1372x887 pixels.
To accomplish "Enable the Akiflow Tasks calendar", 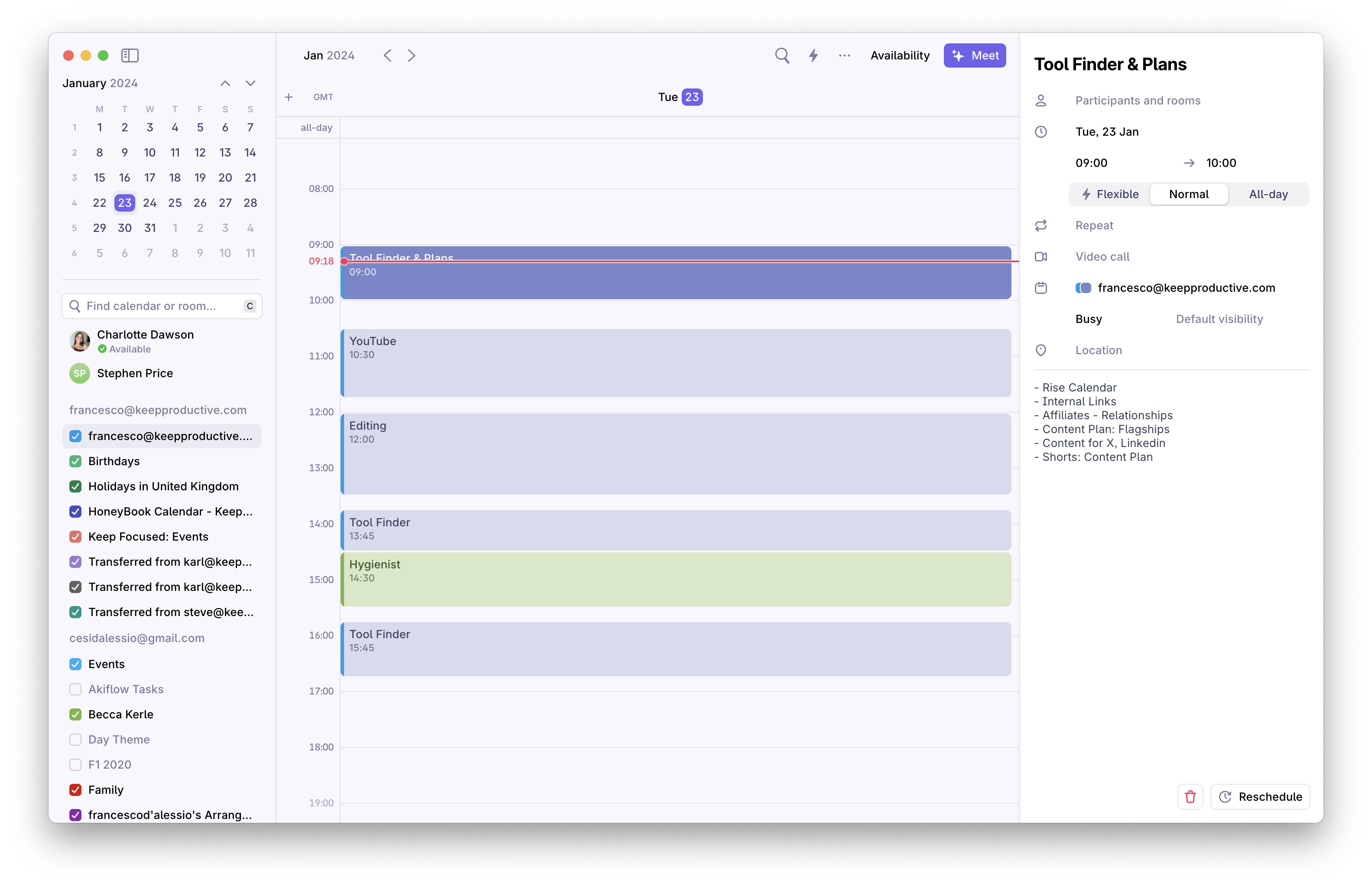I will [x=75, y=689].
